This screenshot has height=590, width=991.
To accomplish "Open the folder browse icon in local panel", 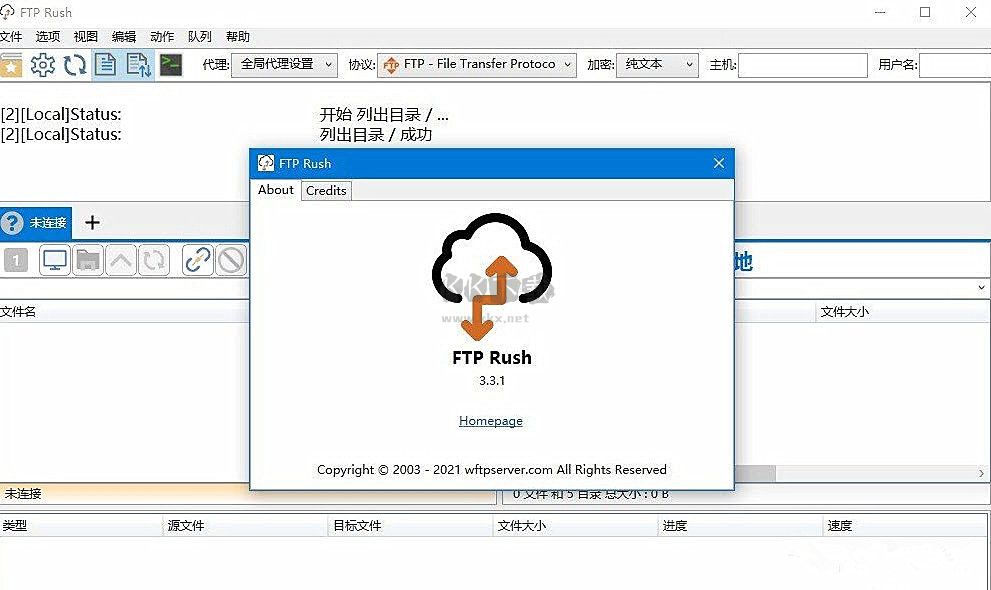I will (86, 260).
